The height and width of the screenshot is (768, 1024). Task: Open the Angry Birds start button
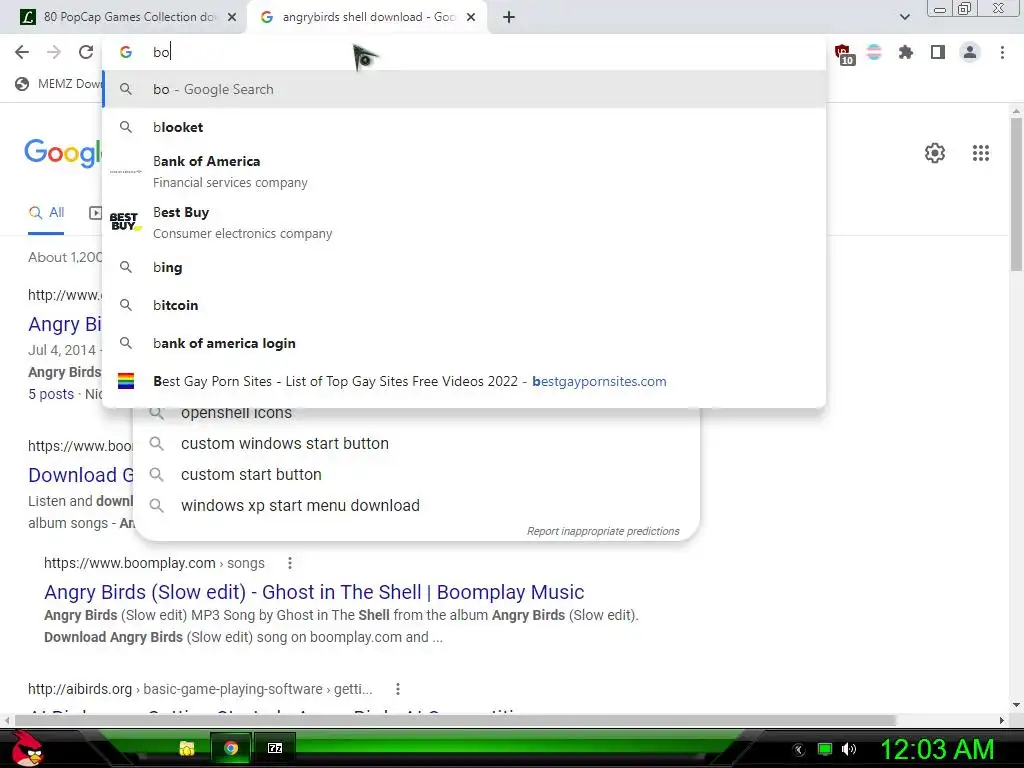coord(27,748)
